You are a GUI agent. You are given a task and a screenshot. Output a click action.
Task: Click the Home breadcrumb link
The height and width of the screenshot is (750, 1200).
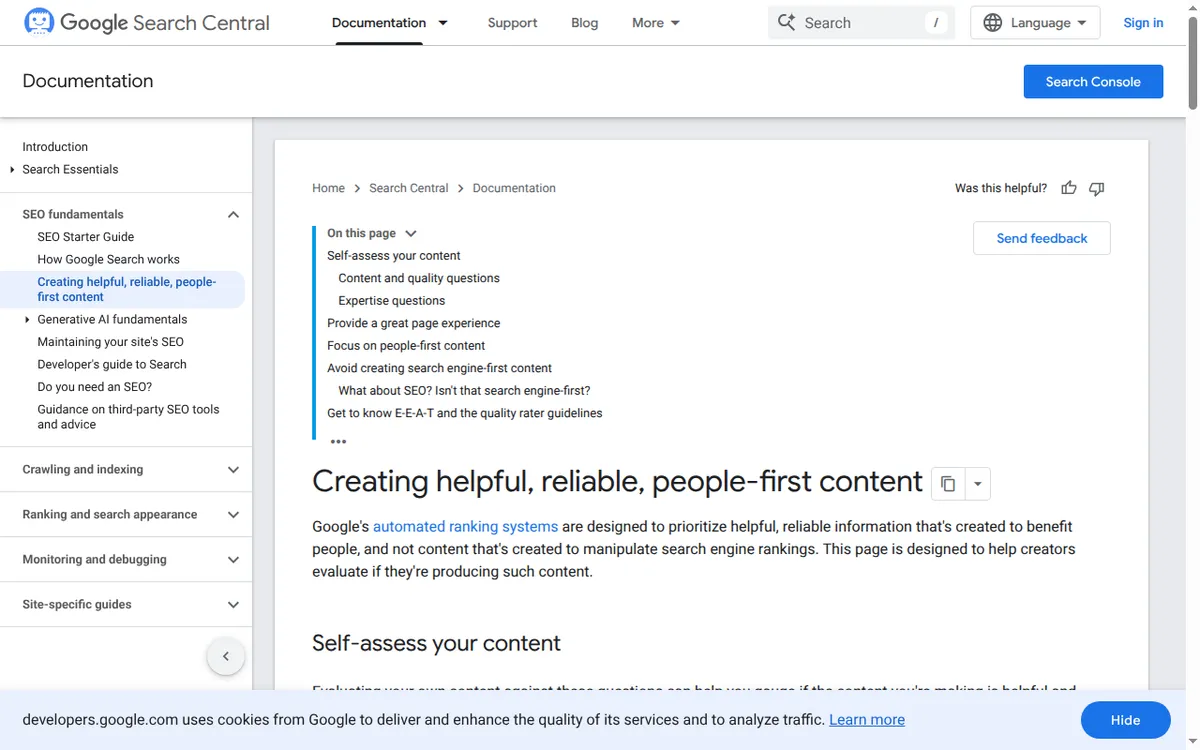click(328, 188)
